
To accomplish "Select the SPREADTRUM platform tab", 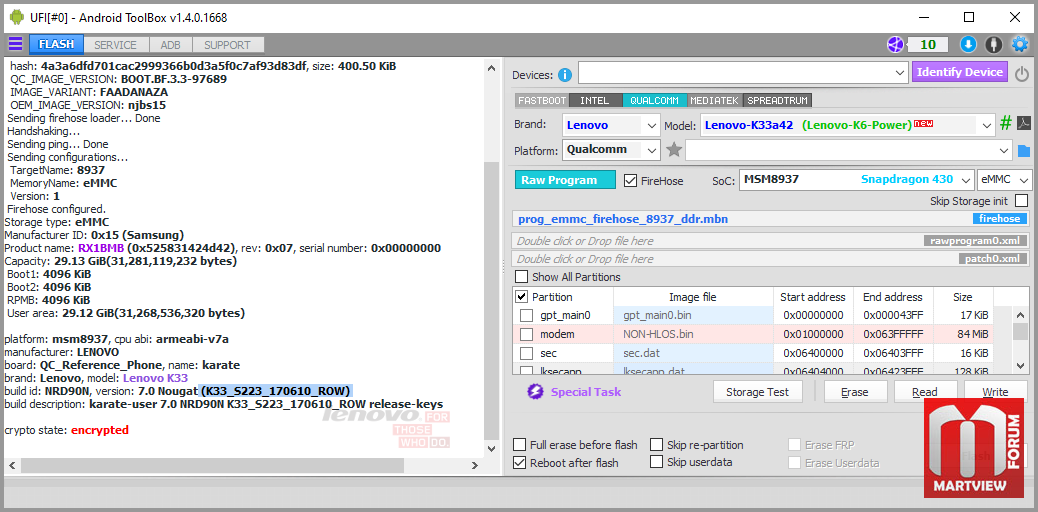I will click(777, 101).
